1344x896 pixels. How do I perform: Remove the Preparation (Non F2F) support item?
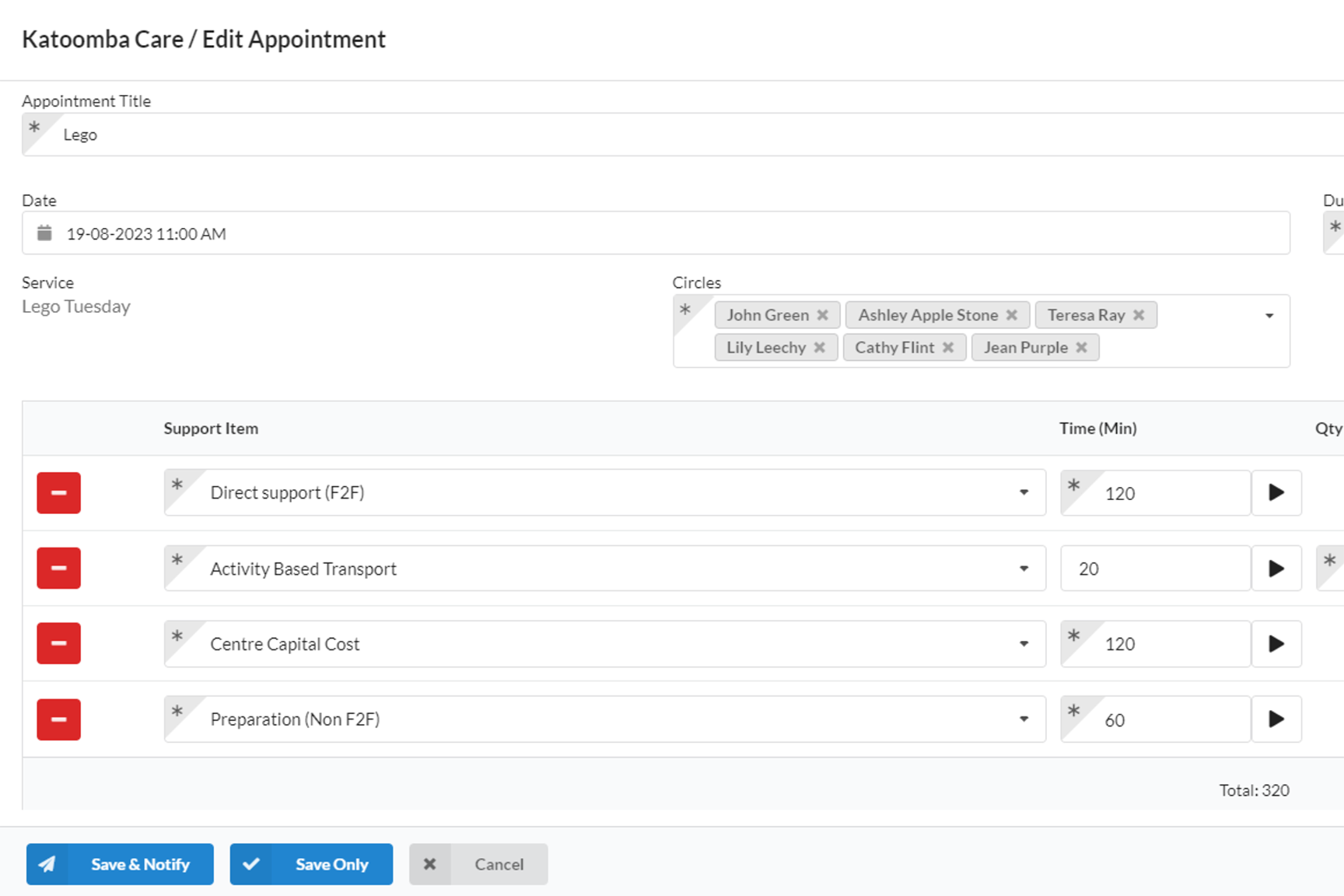[x=58, y=719]
